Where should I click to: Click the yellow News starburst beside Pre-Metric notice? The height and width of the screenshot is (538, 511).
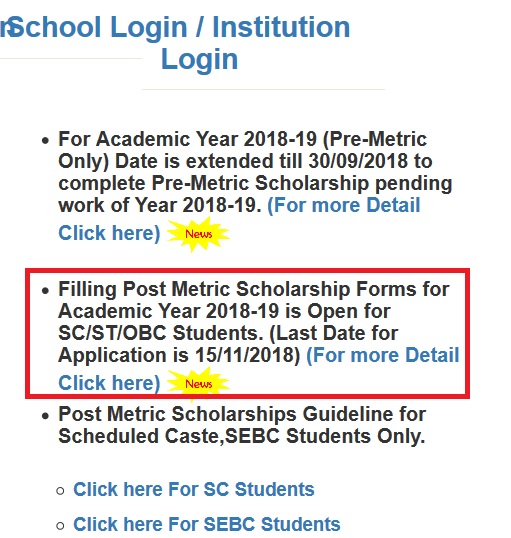tap(198, 234)
